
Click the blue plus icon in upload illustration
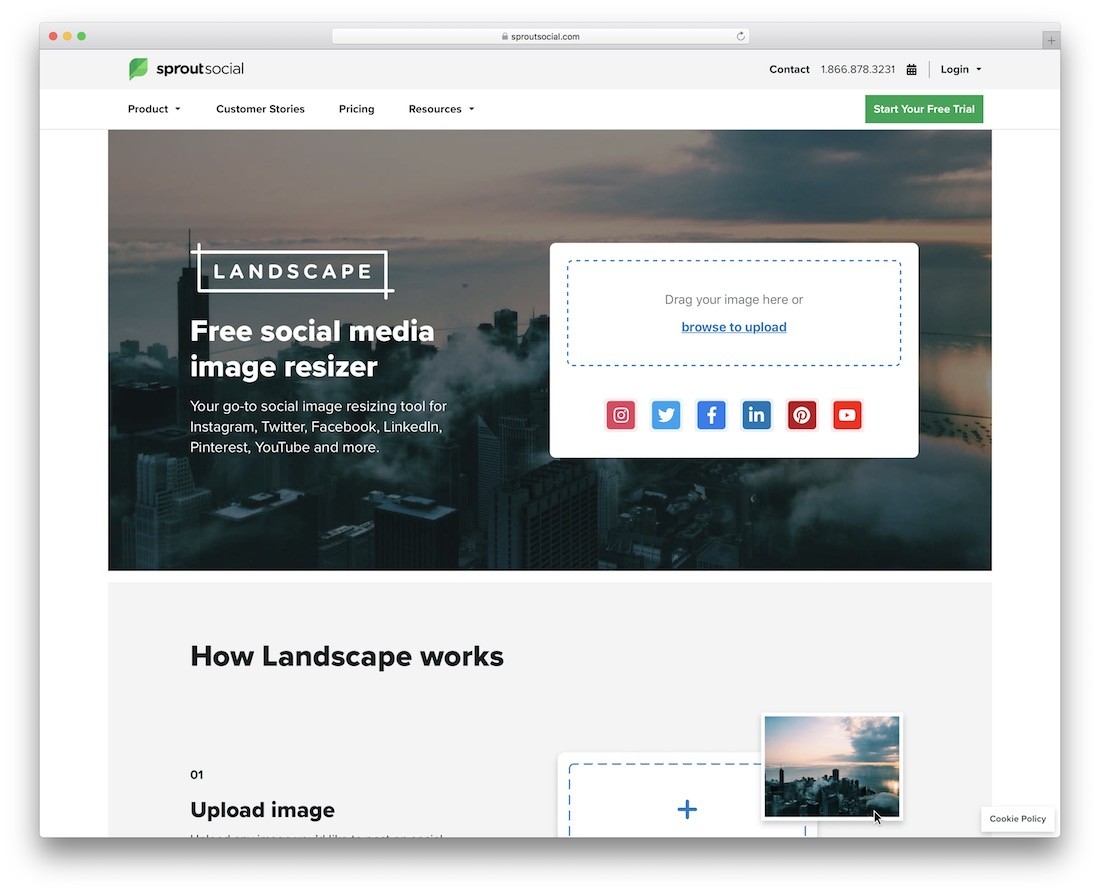[x=688, y=809]
